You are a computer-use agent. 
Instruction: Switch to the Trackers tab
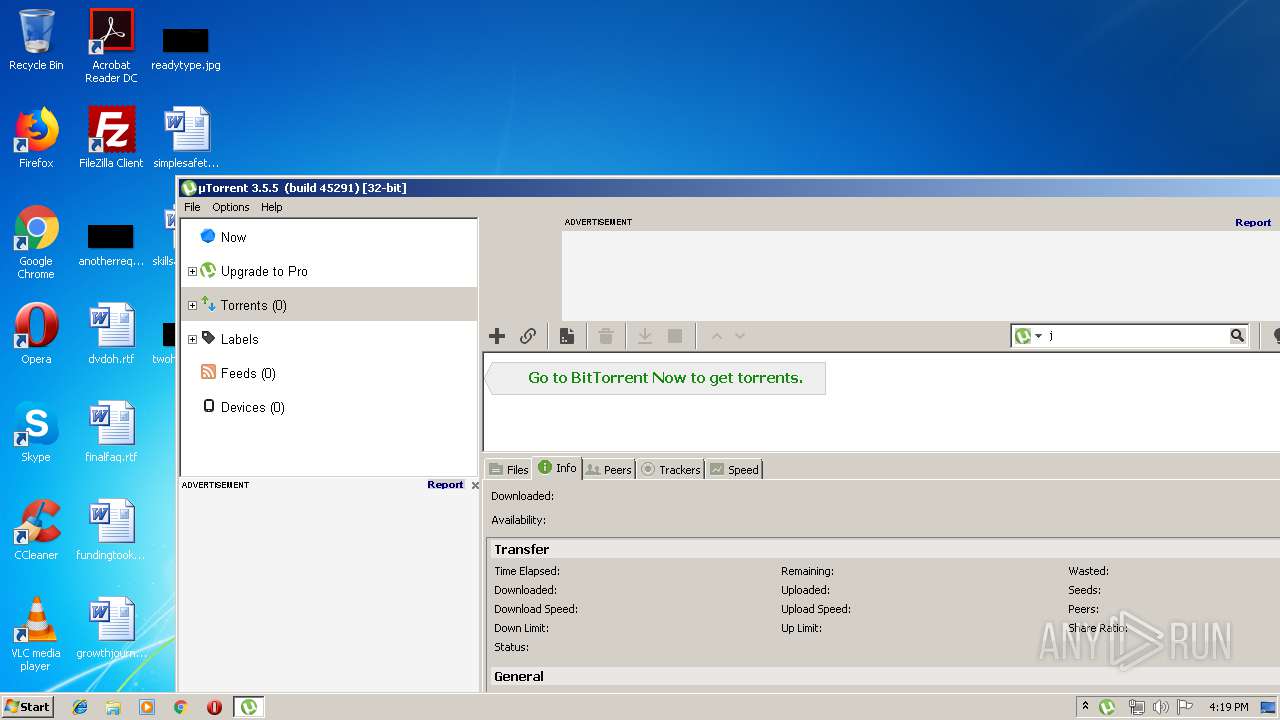tap(670, 469)
